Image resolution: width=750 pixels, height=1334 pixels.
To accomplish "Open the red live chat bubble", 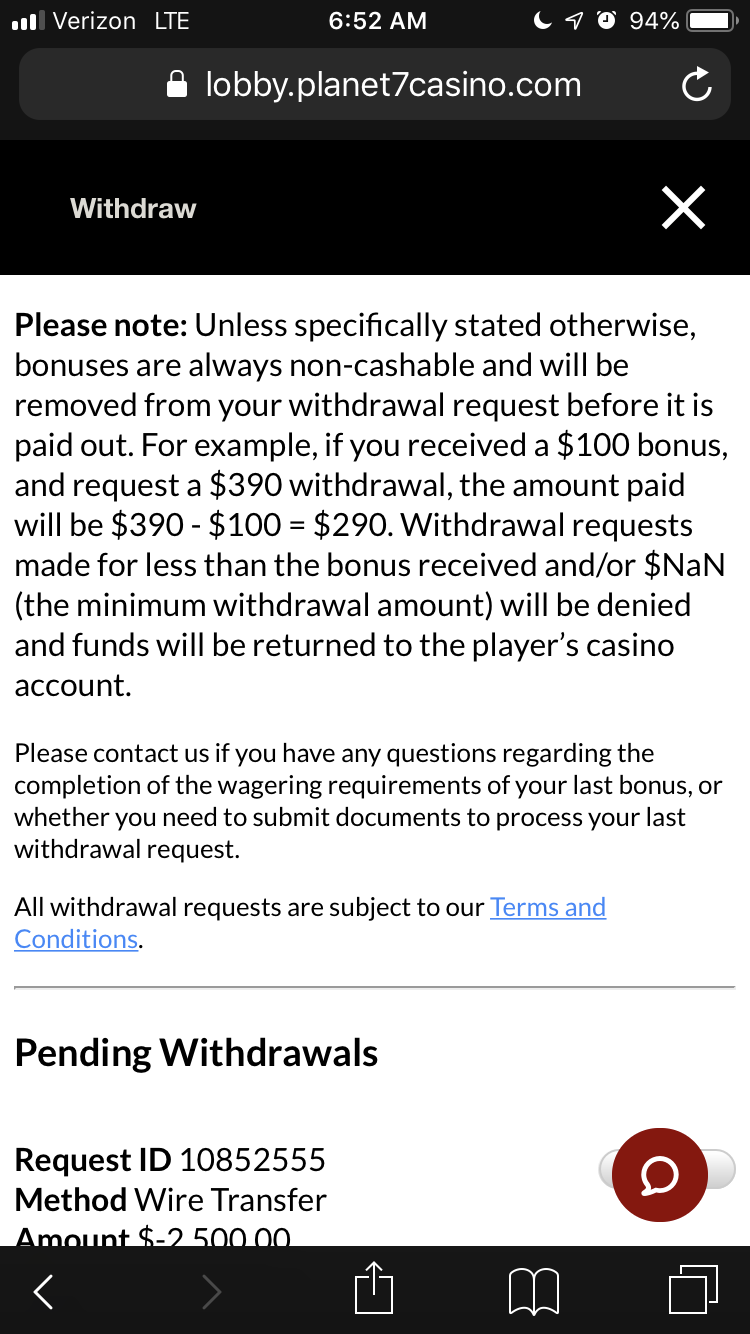I will tap(660, 1176).
